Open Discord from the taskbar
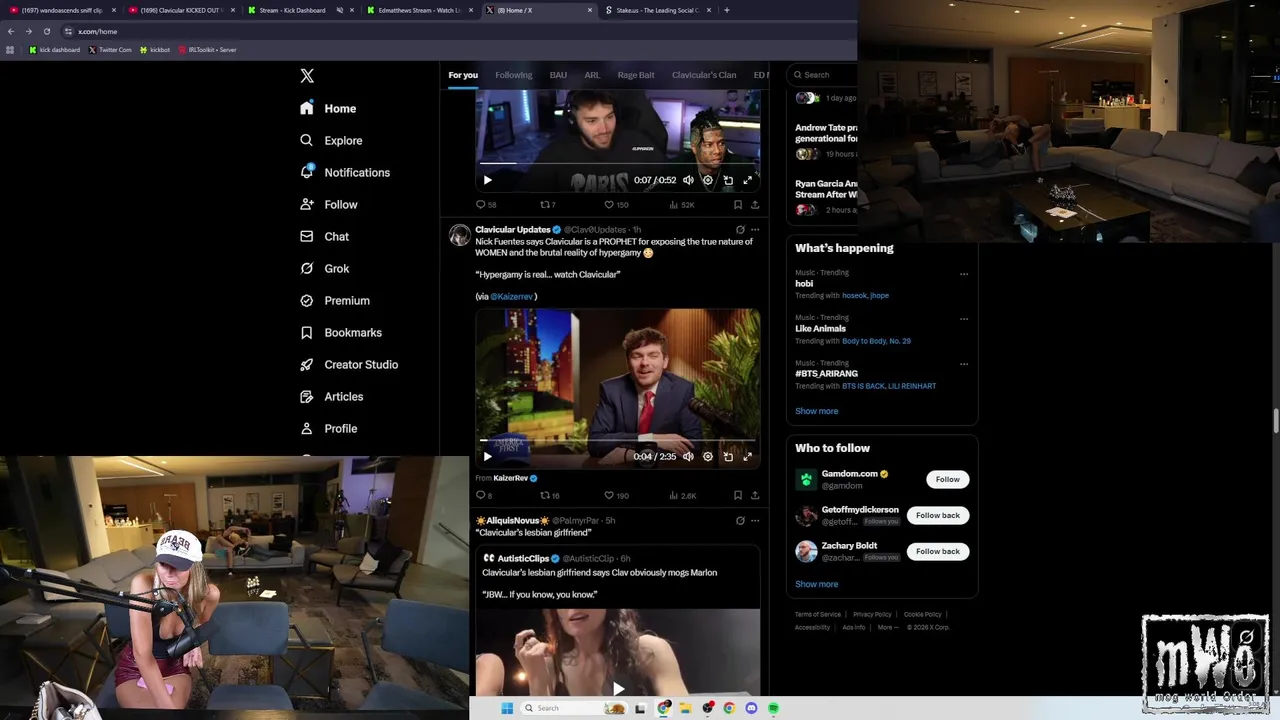This screenshot has height=720, width=1280. [x=751, y=708]
